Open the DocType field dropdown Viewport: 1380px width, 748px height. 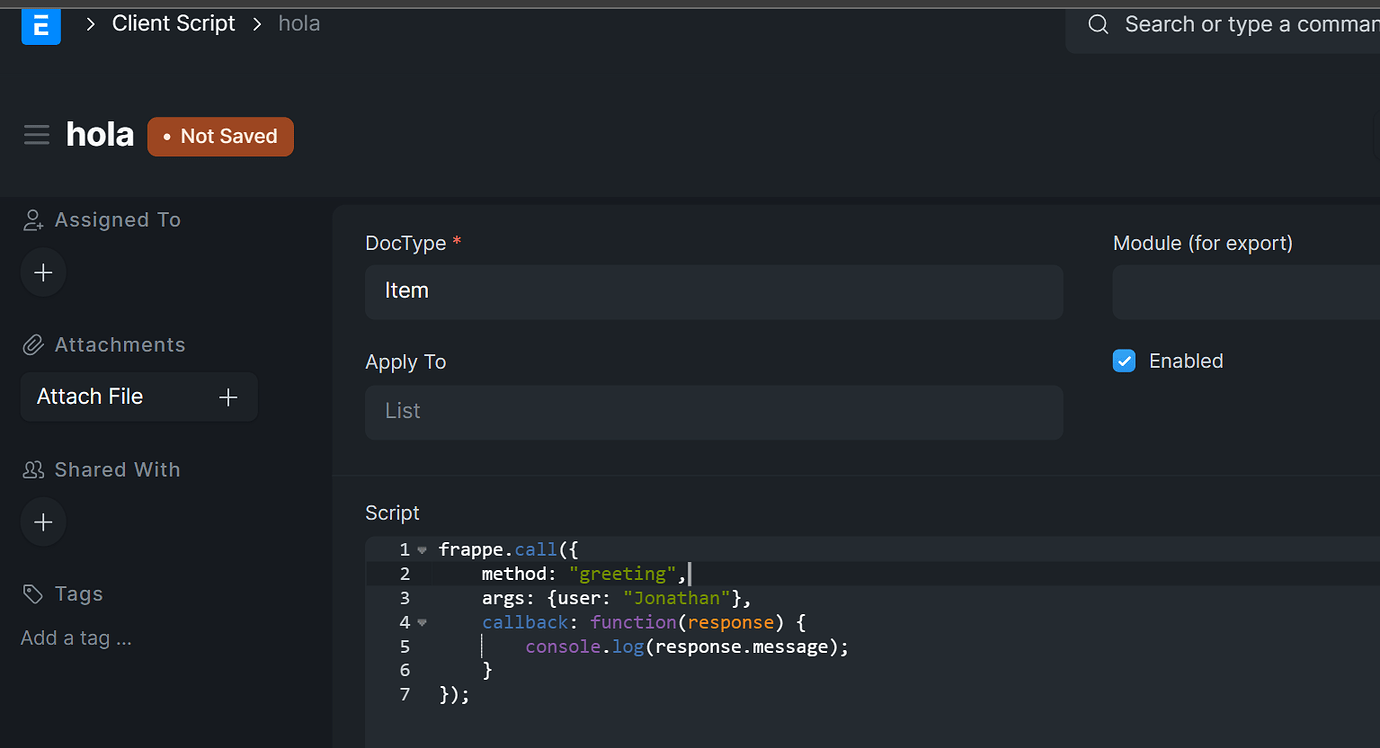click(713, 291)
